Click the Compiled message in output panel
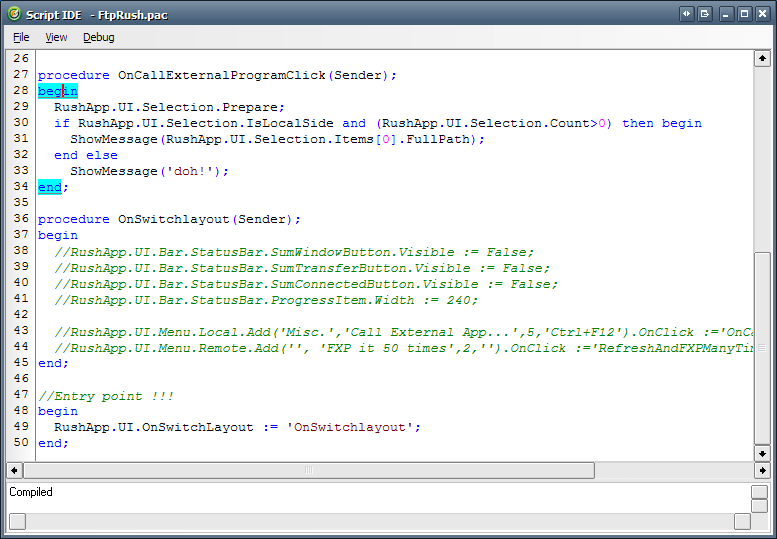 [x=31, y=492]
